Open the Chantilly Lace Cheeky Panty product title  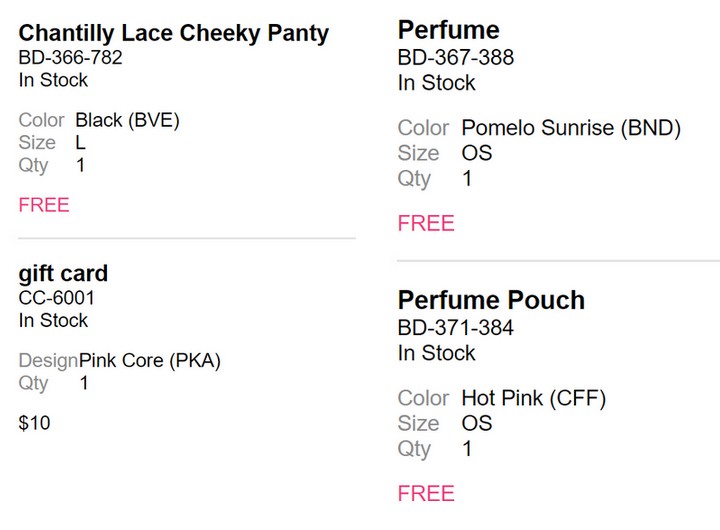(x=174, y=34)
